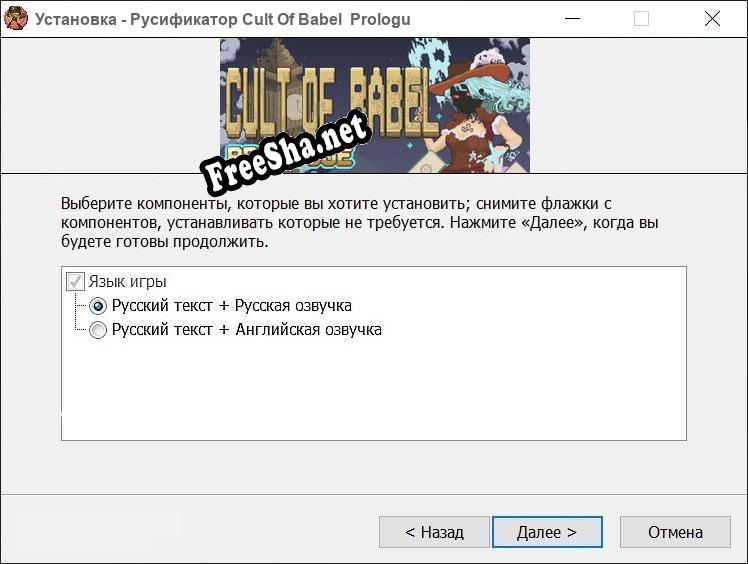The width and height of the screenshot is (748, 564).
Task: Click the installer app icon in title bar
Action: 16,19
